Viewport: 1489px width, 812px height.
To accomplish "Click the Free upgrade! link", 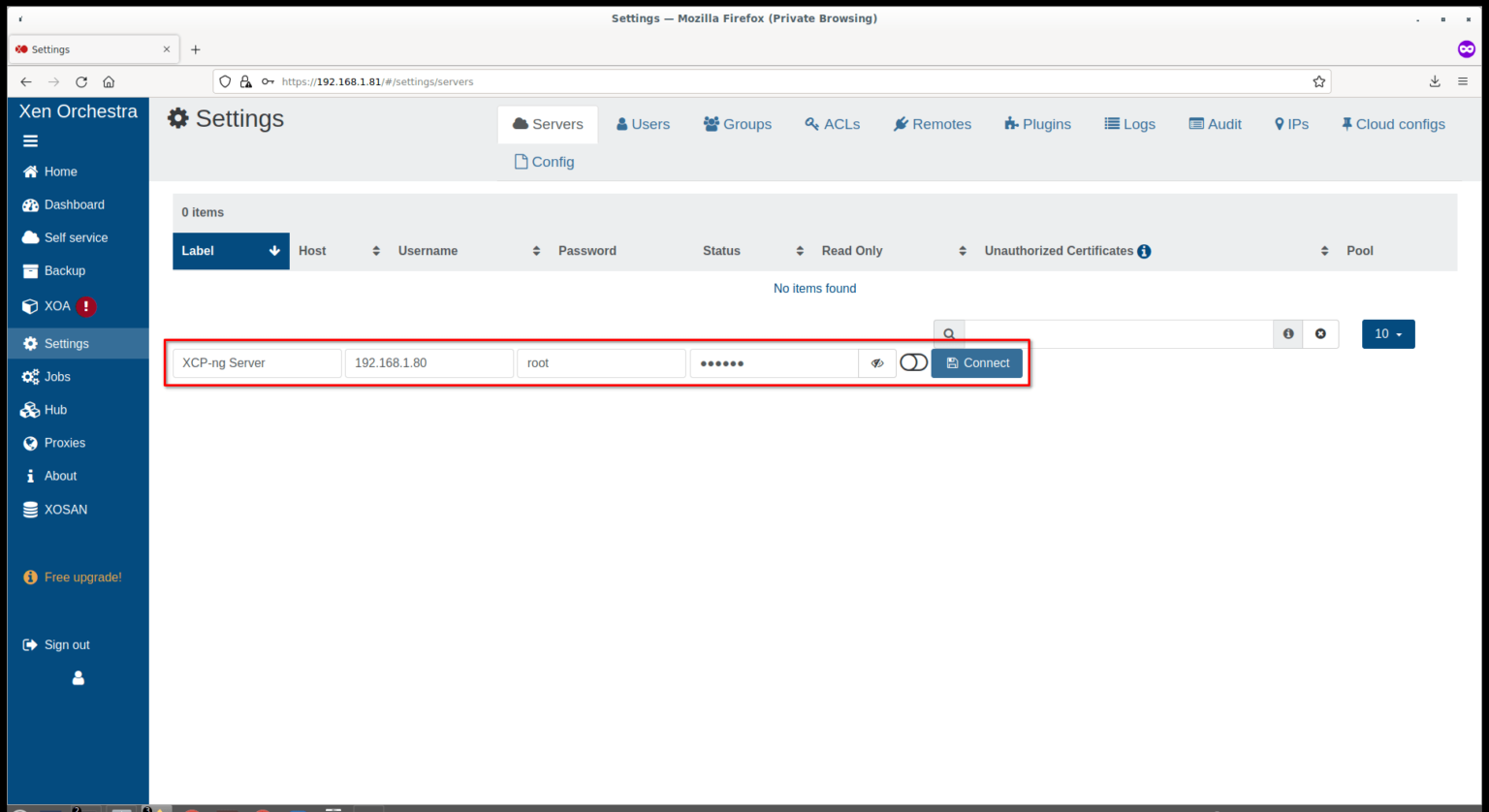I will pyautogui.click(x=81, y=577).
